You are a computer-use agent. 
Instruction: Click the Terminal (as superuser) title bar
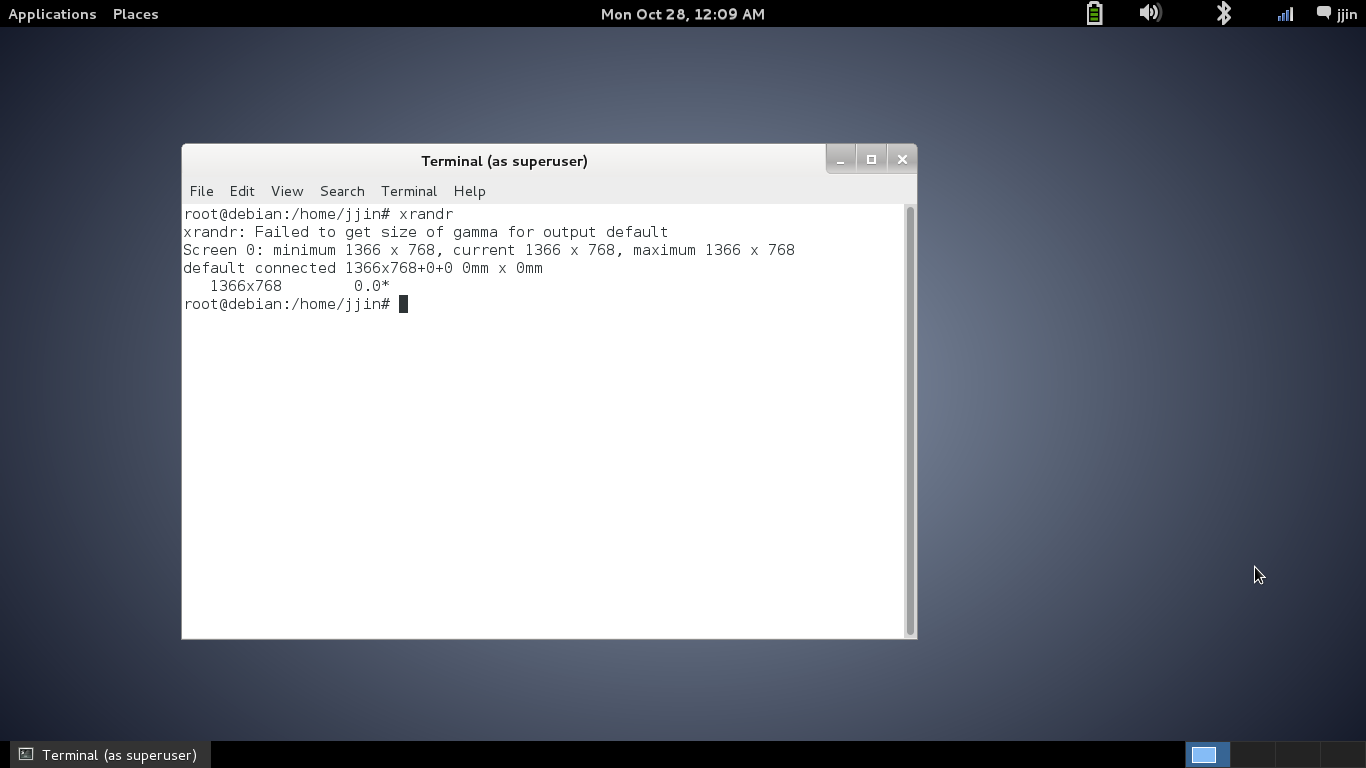pos(504,160)
